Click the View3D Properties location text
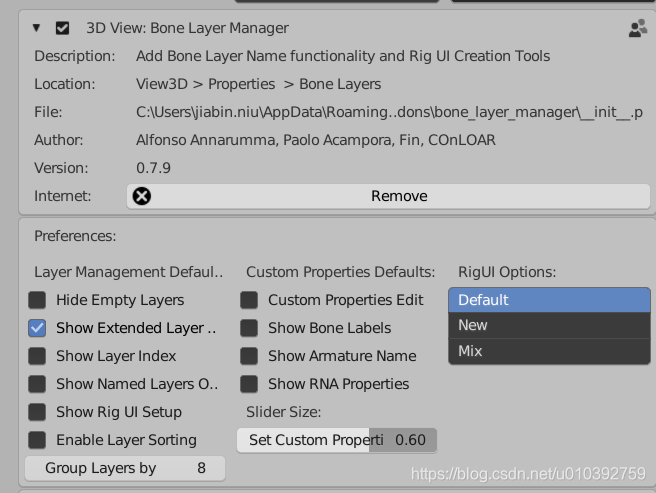Image resolution: width=656 pixels, height=493 pixels. [258, 84]
